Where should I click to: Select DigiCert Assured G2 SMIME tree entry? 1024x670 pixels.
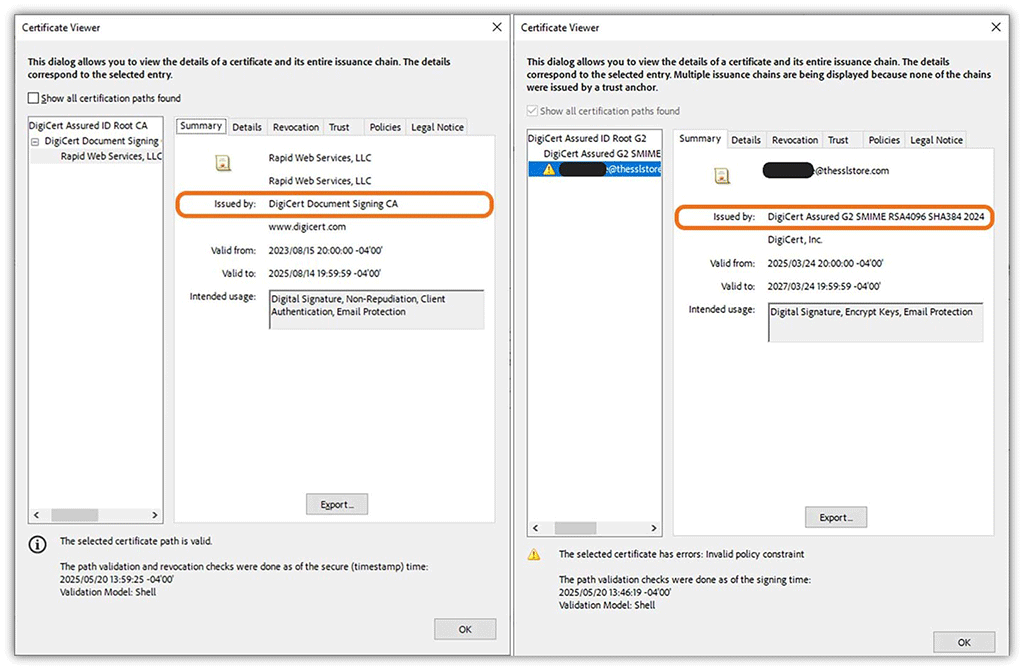(602, 153)
